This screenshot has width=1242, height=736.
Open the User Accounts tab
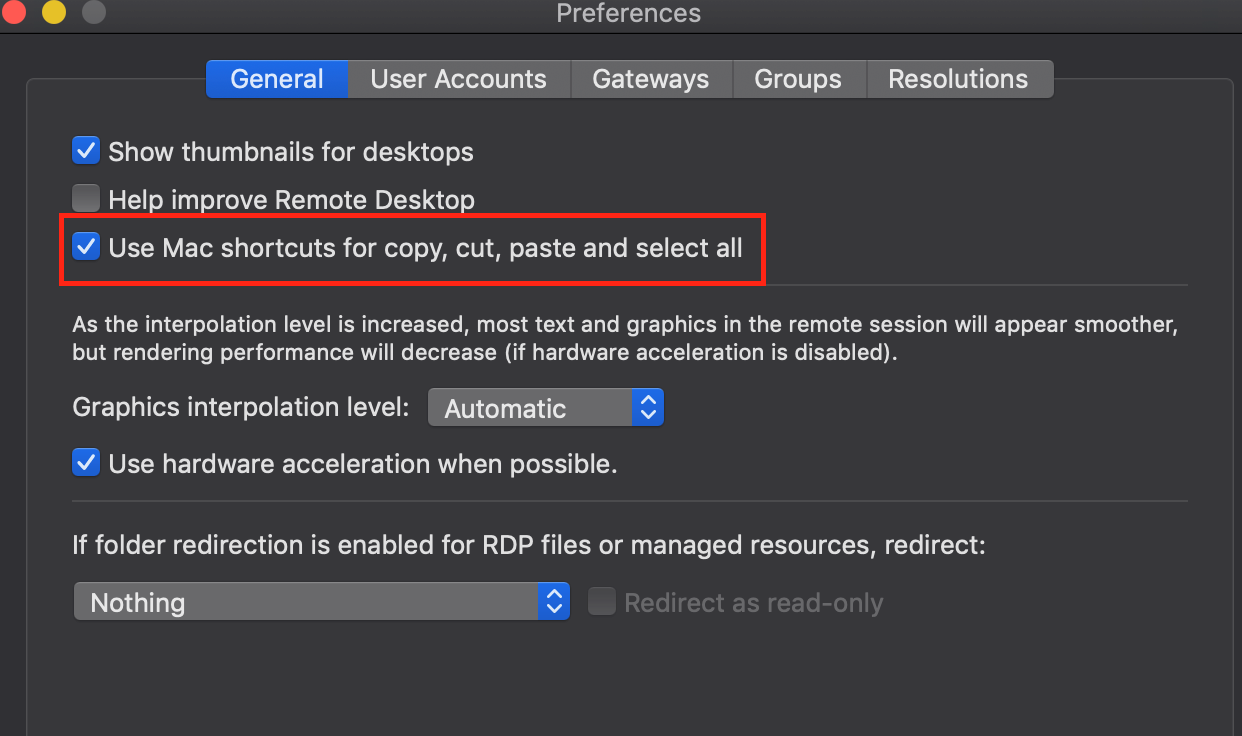458,79
